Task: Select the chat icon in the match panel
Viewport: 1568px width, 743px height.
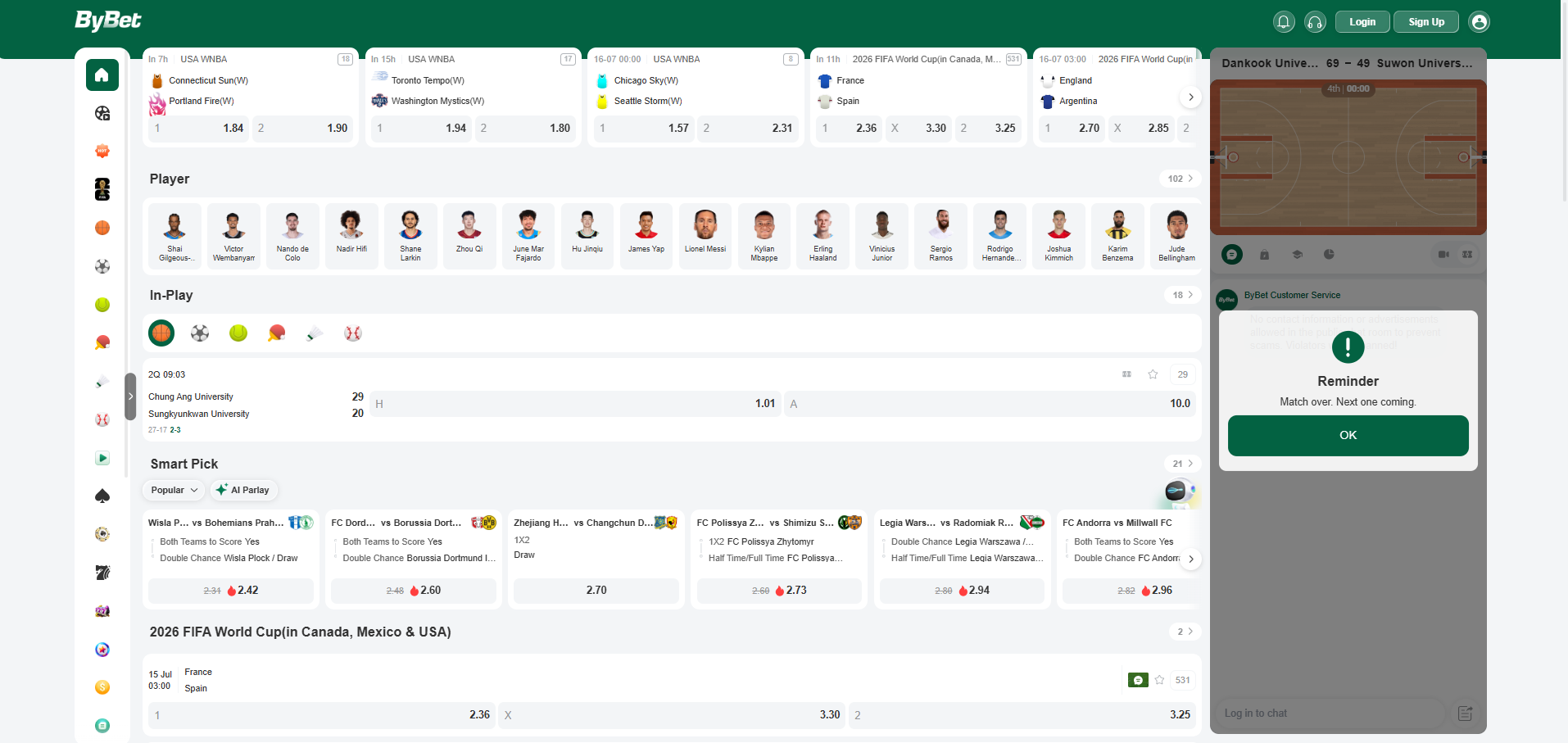Action: (1231, 255)
